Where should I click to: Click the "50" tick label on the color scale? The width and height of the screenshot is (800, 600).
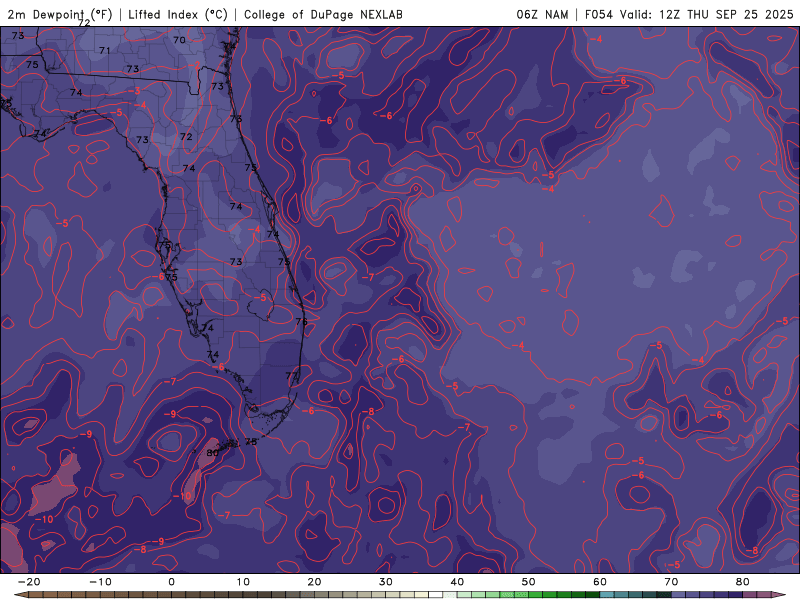[x=529, y=582]
